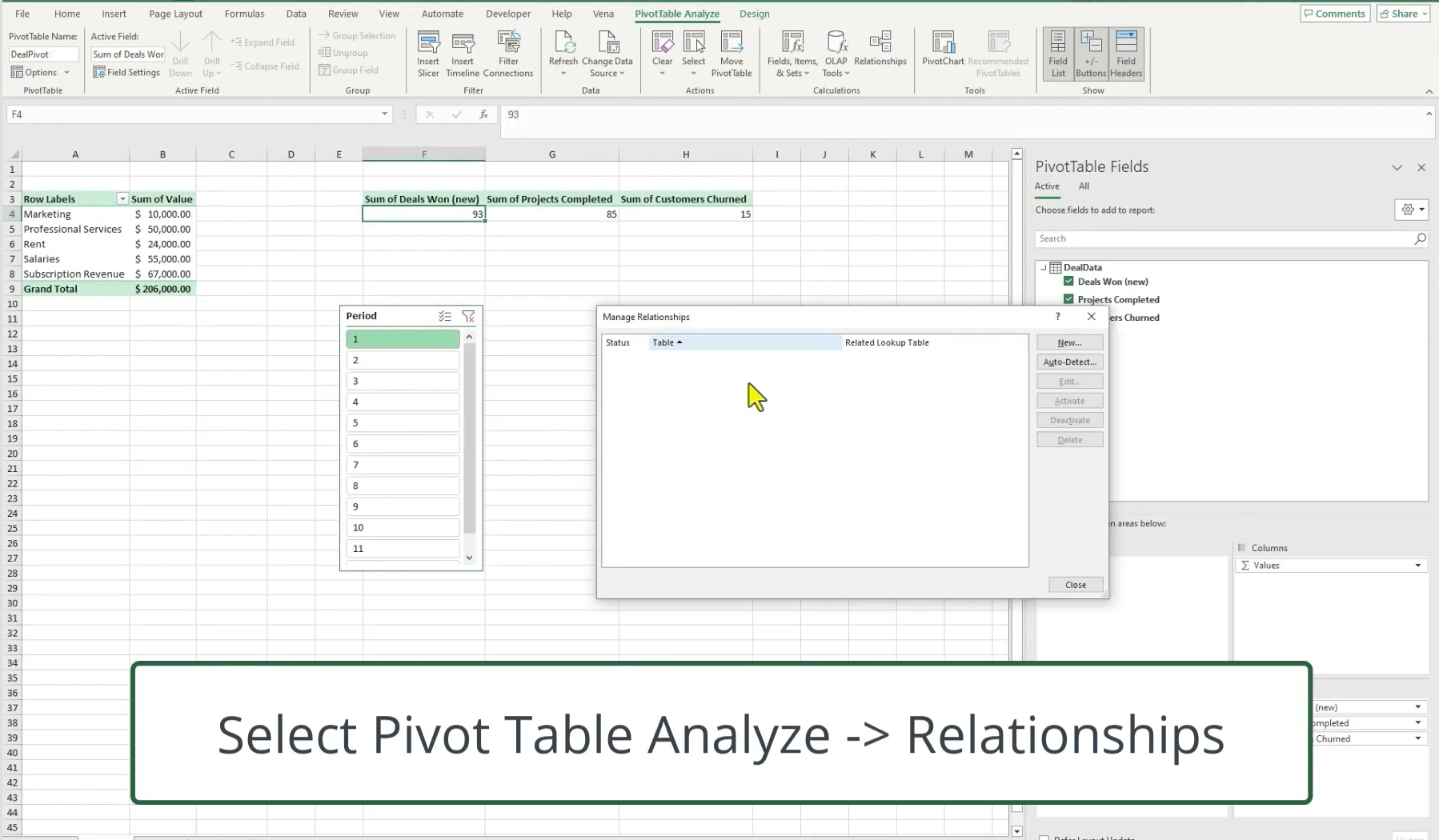Screen dimensions: 1439x840
Task: Refresh the PivotTable data
Action: (x=564, y=48)
